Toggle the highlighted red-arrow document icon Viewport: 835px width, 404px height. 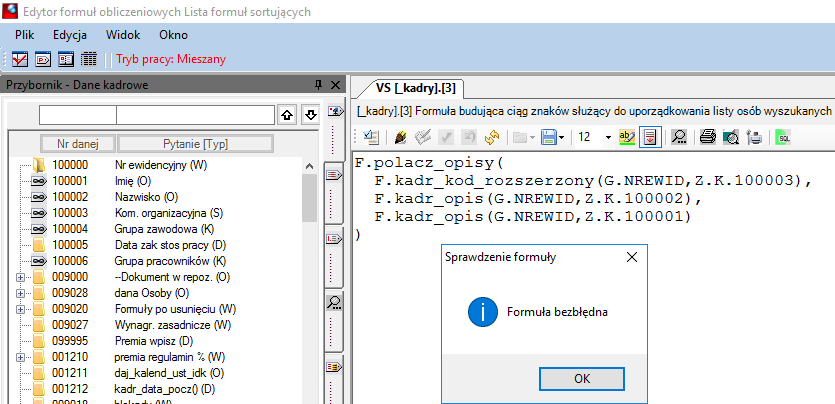[x=650, y=137]
